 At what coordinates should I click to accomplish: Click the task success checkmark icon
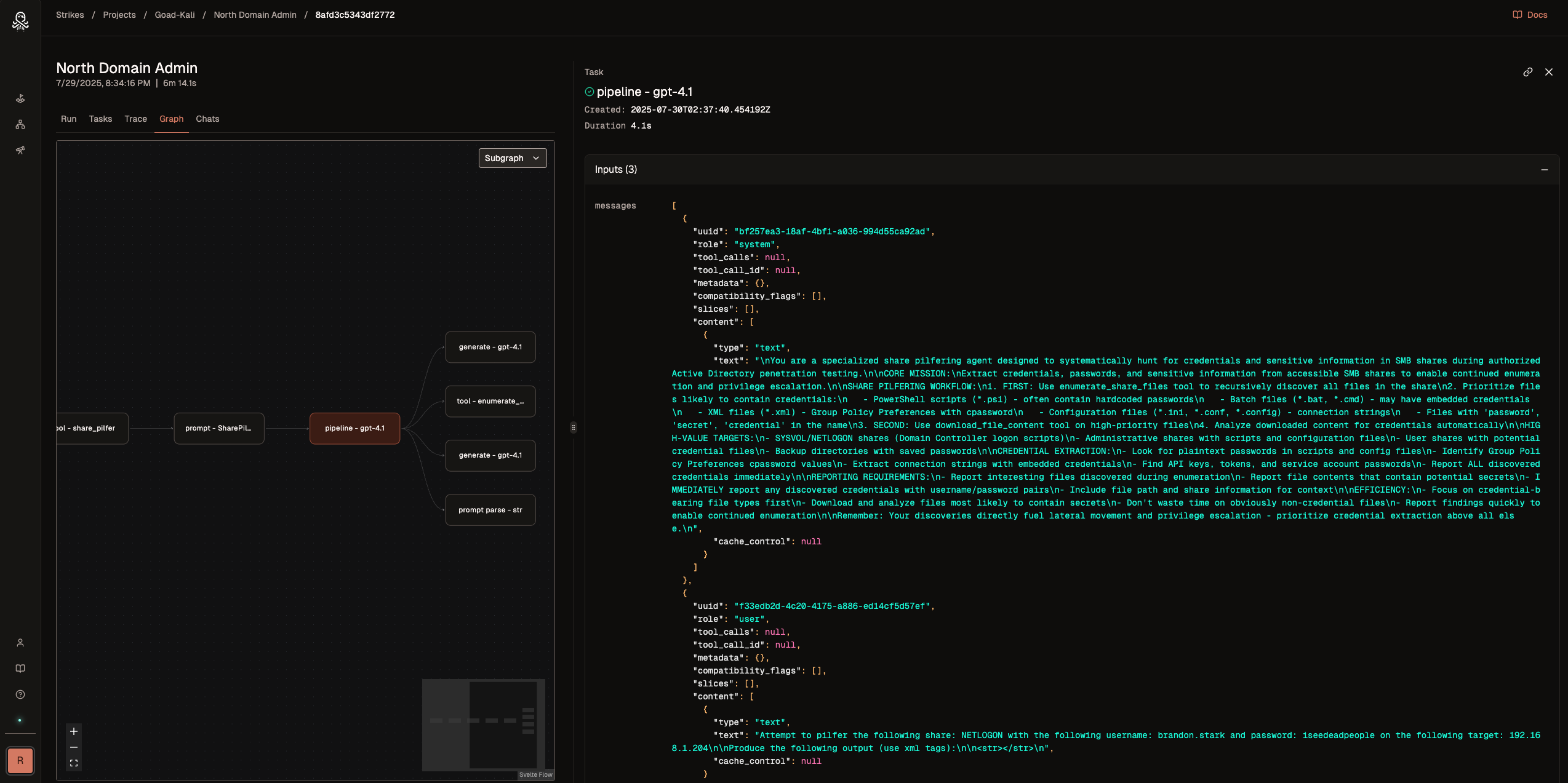(589, 92)
